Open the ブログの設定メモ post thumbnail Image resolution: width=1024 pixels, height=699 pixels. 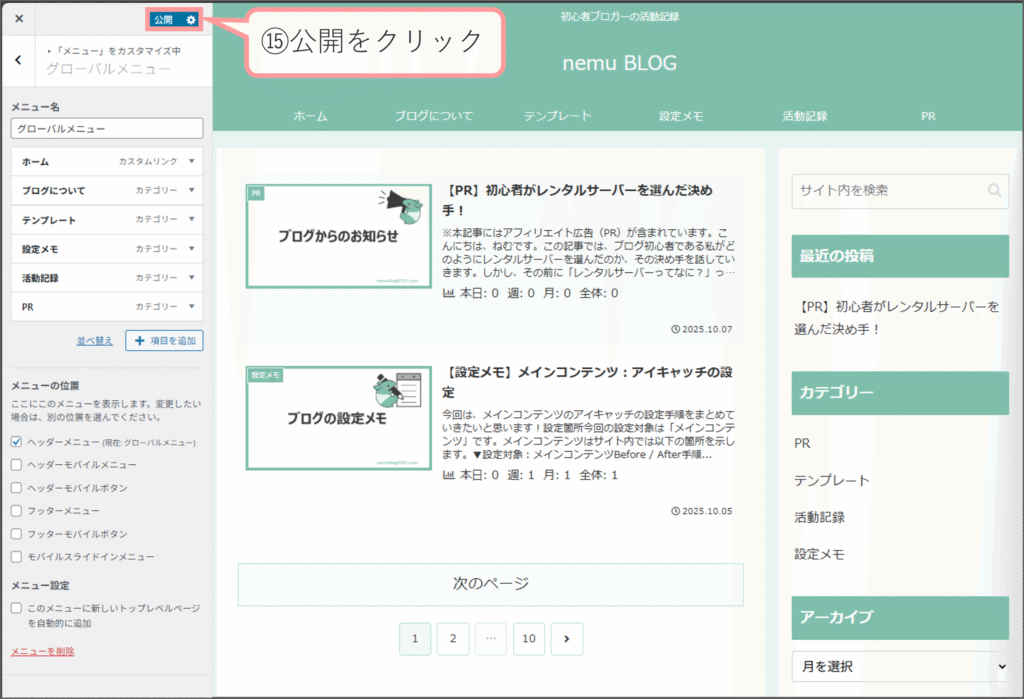[338, 418]
